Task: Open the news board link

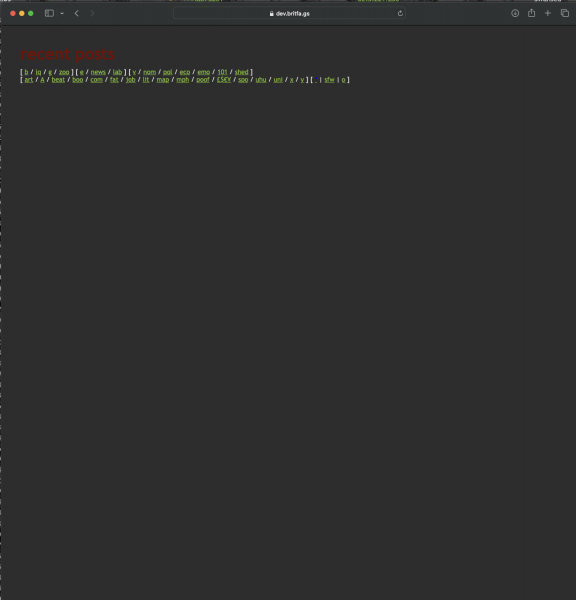Action: click(x=98, y=72)
